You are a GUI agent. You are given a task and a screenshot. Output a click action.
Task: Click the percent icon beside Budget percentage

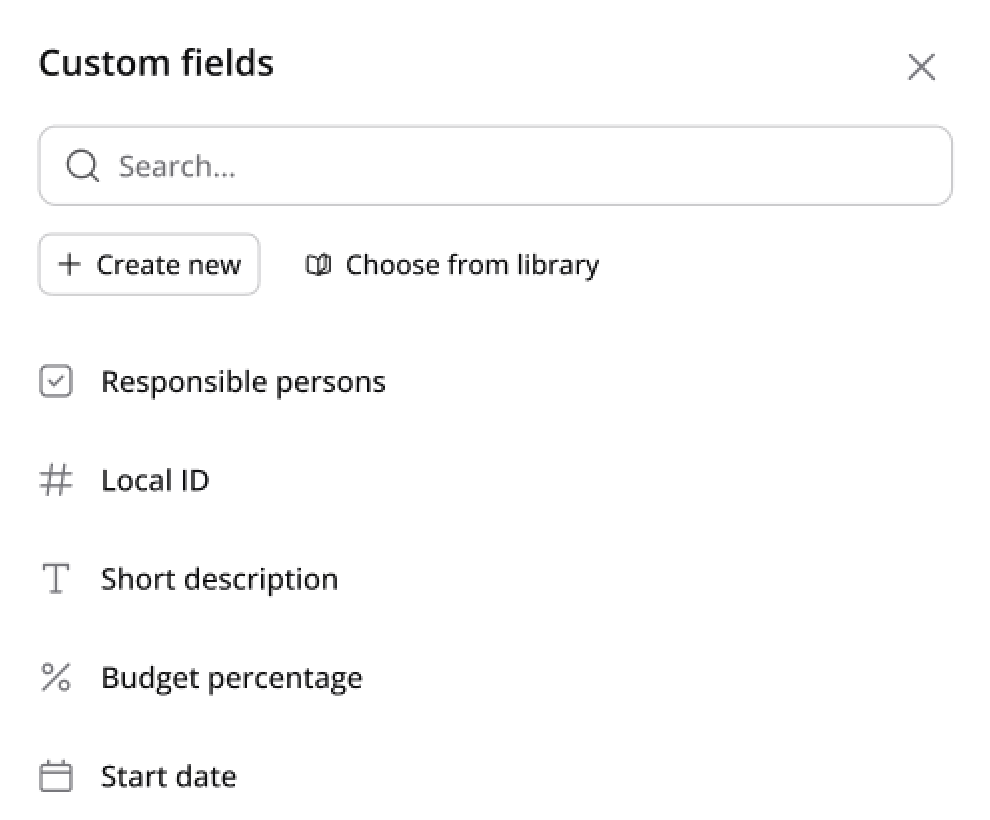coord(56,677)
